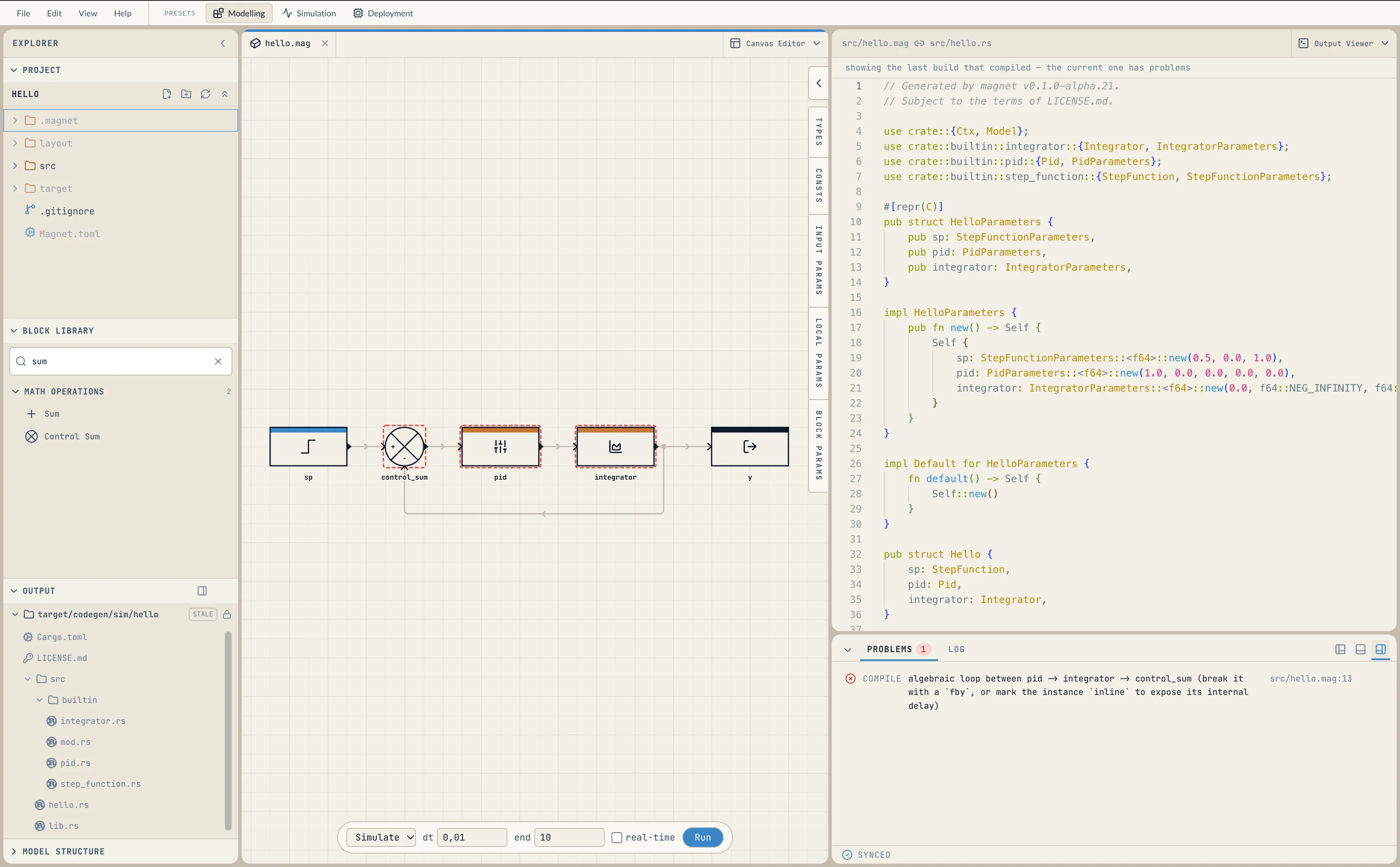Expand the src folder in project
The image size is (1400, 867).
(15, 166)
